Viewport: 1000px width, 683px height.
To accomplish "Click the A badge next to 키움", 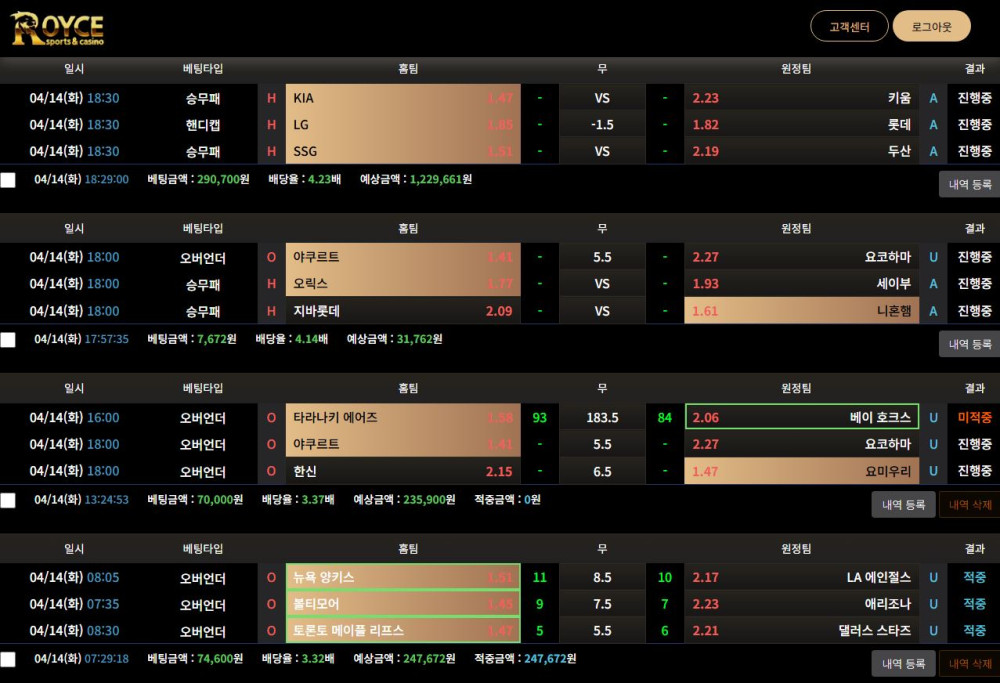I will point(933,98).
